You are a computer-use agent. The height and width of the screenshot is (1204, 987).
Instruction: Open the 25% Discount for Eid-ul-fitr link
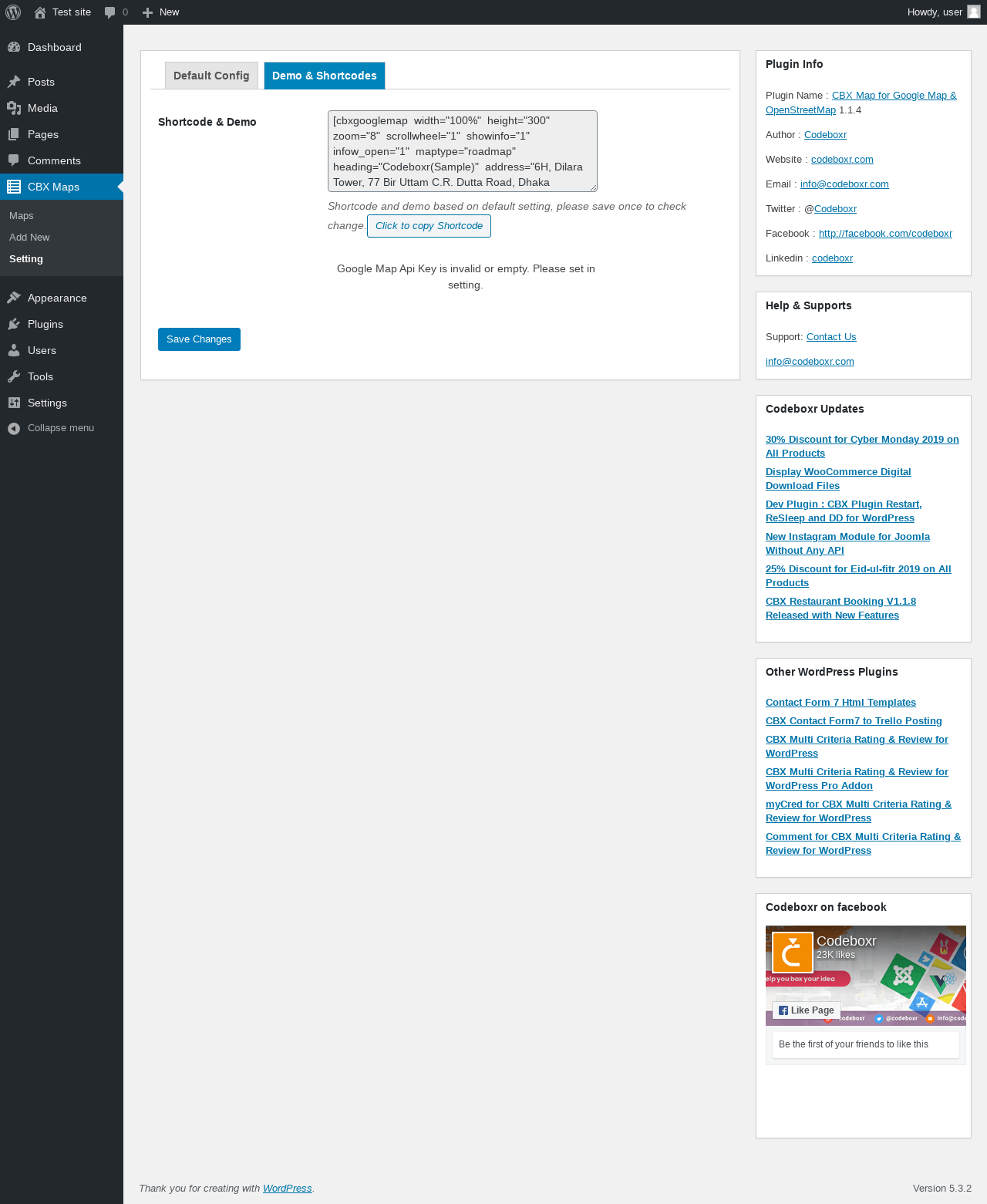tap(858, 576)
